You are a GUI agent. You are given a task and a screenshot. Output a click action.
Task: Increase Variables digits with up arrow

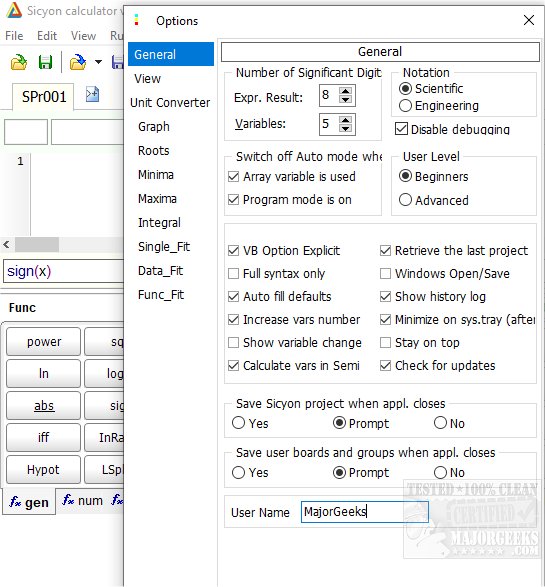[345, 120]
